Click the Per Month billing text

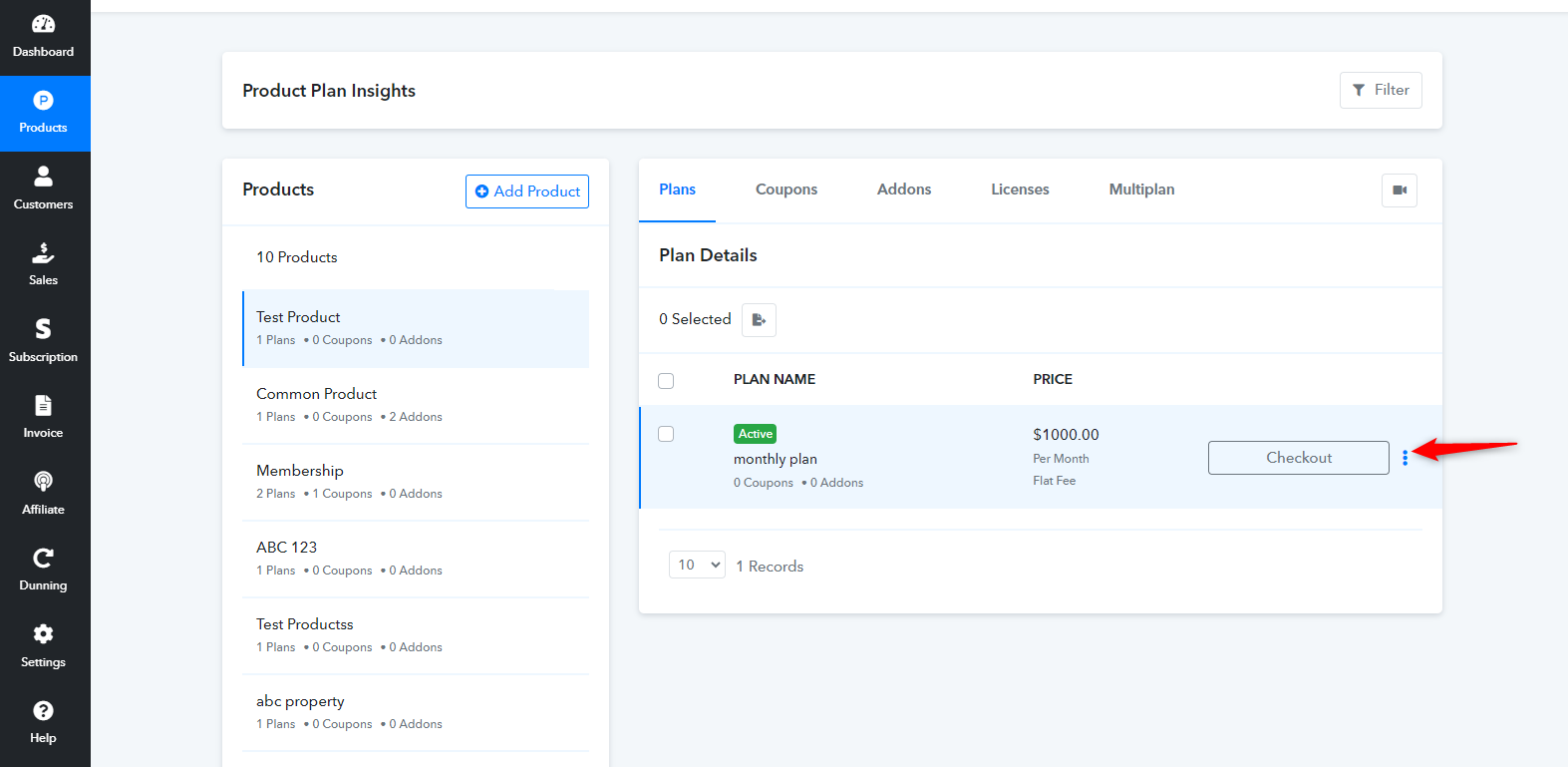click(1061, 459)
